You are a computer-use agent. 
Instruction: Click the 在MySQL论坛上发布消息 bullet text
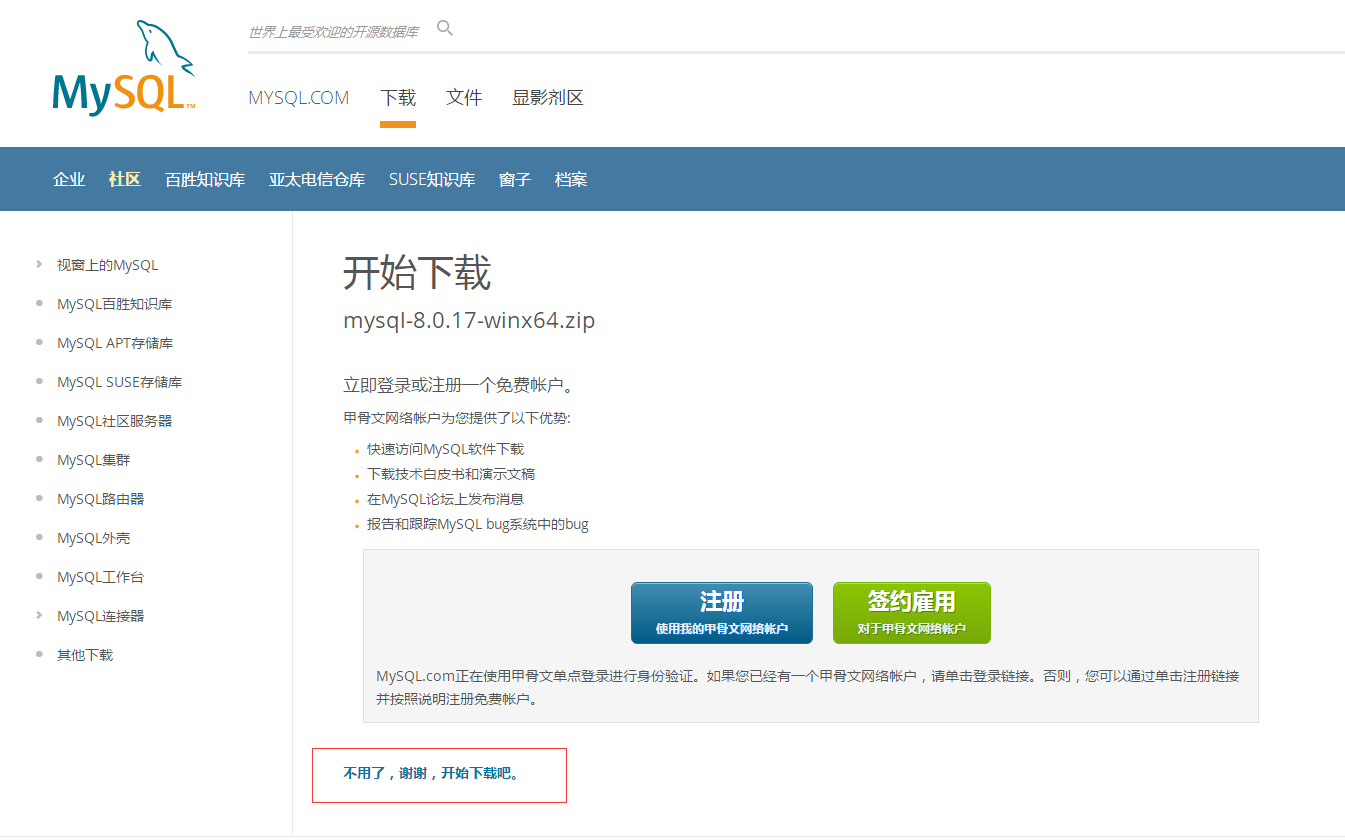(x=446, y=499)
